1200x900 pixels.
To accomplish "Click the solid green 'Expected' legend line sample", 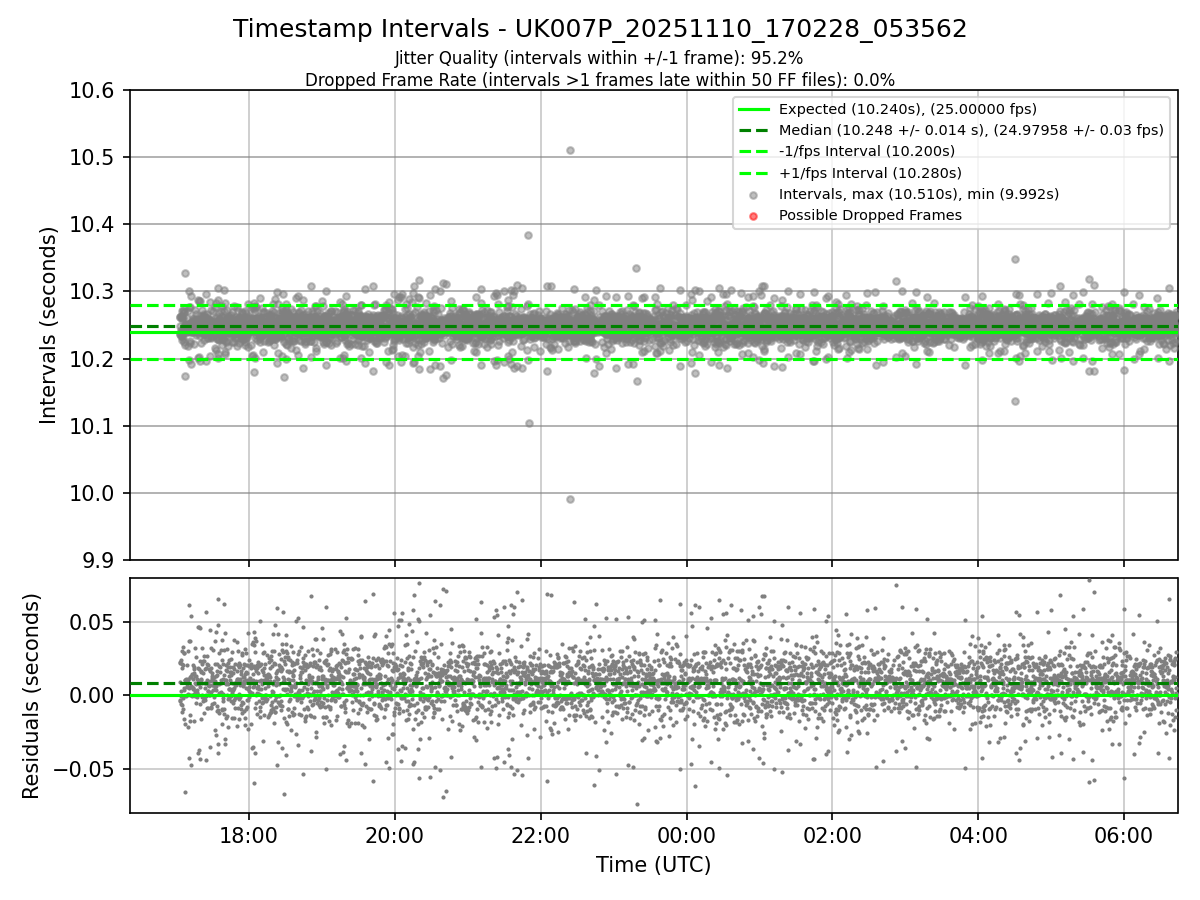I will tap(754, 110).
